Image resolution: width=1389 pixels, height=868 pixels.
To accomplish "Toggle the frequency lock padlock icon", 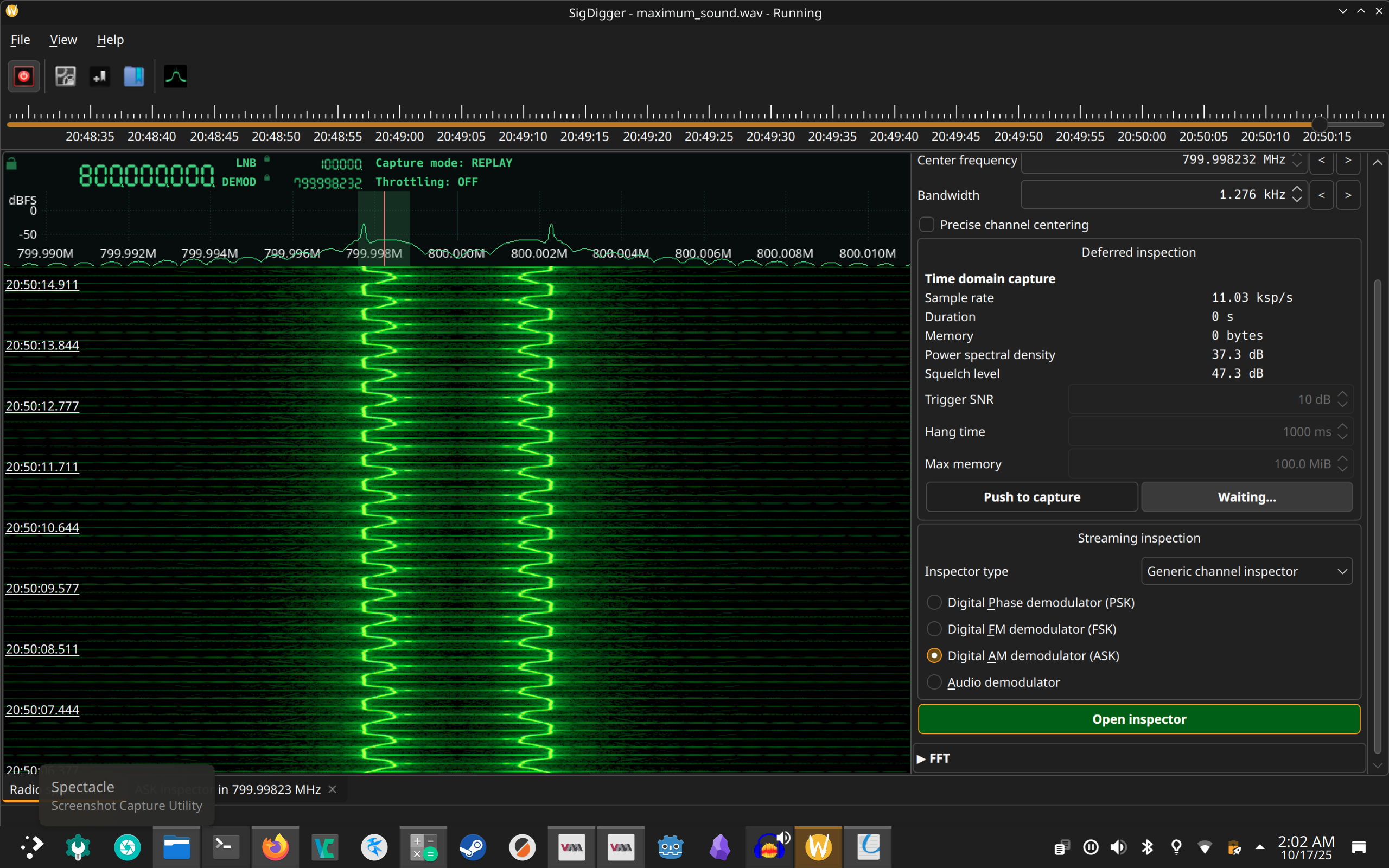I will click(11, 165).
